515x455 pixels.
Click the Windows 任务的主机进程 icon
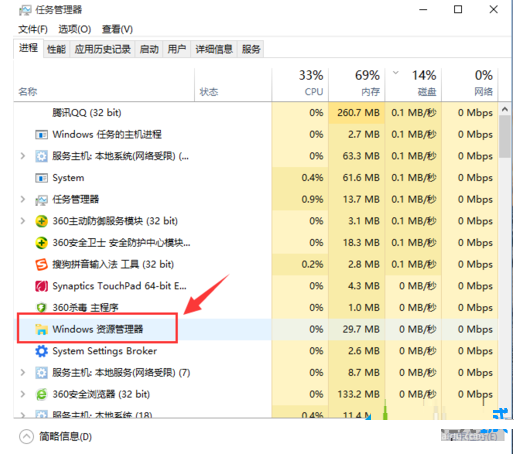41,135
